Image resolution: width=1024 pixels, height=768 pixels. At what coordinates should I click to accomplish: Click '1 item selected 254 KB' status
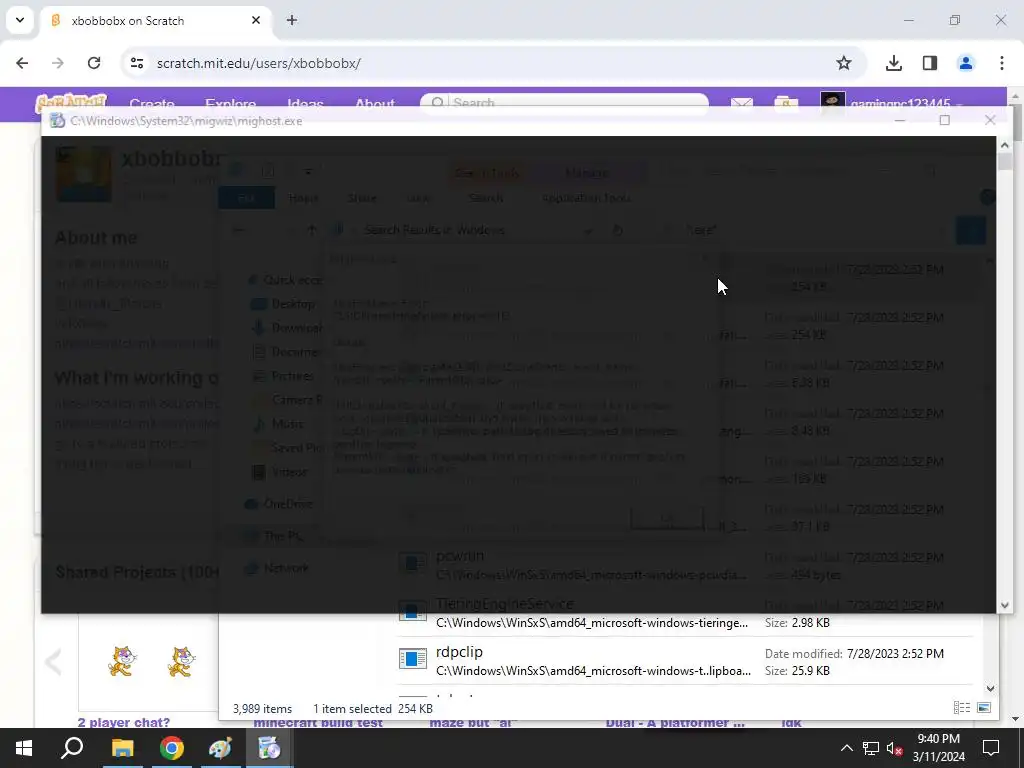pyautogui.click(x=373, y=709)
